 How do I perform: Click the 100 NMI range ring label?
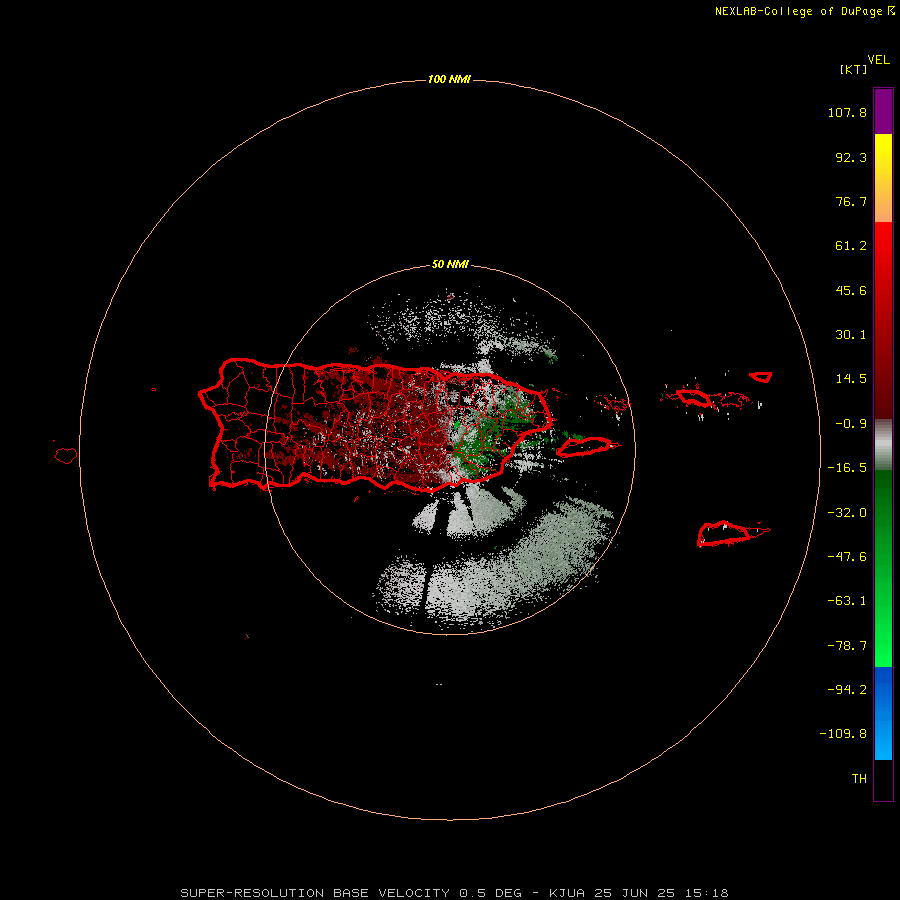[449, 79]
